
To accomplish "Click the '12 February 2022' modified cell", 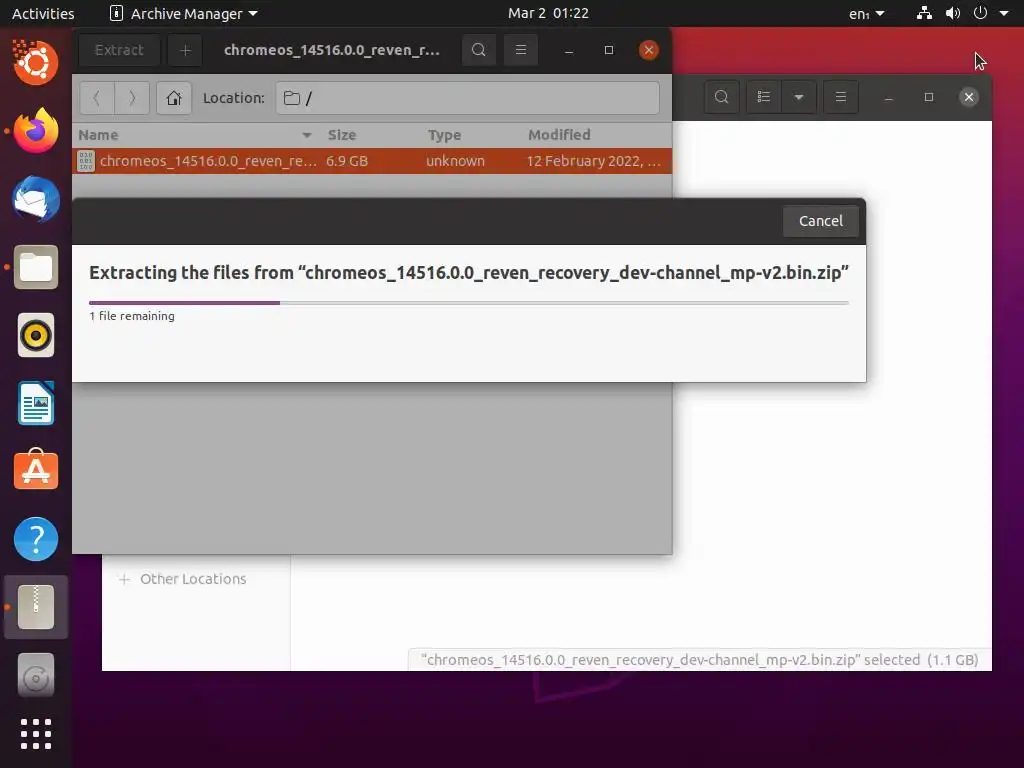I will point(594,161).
